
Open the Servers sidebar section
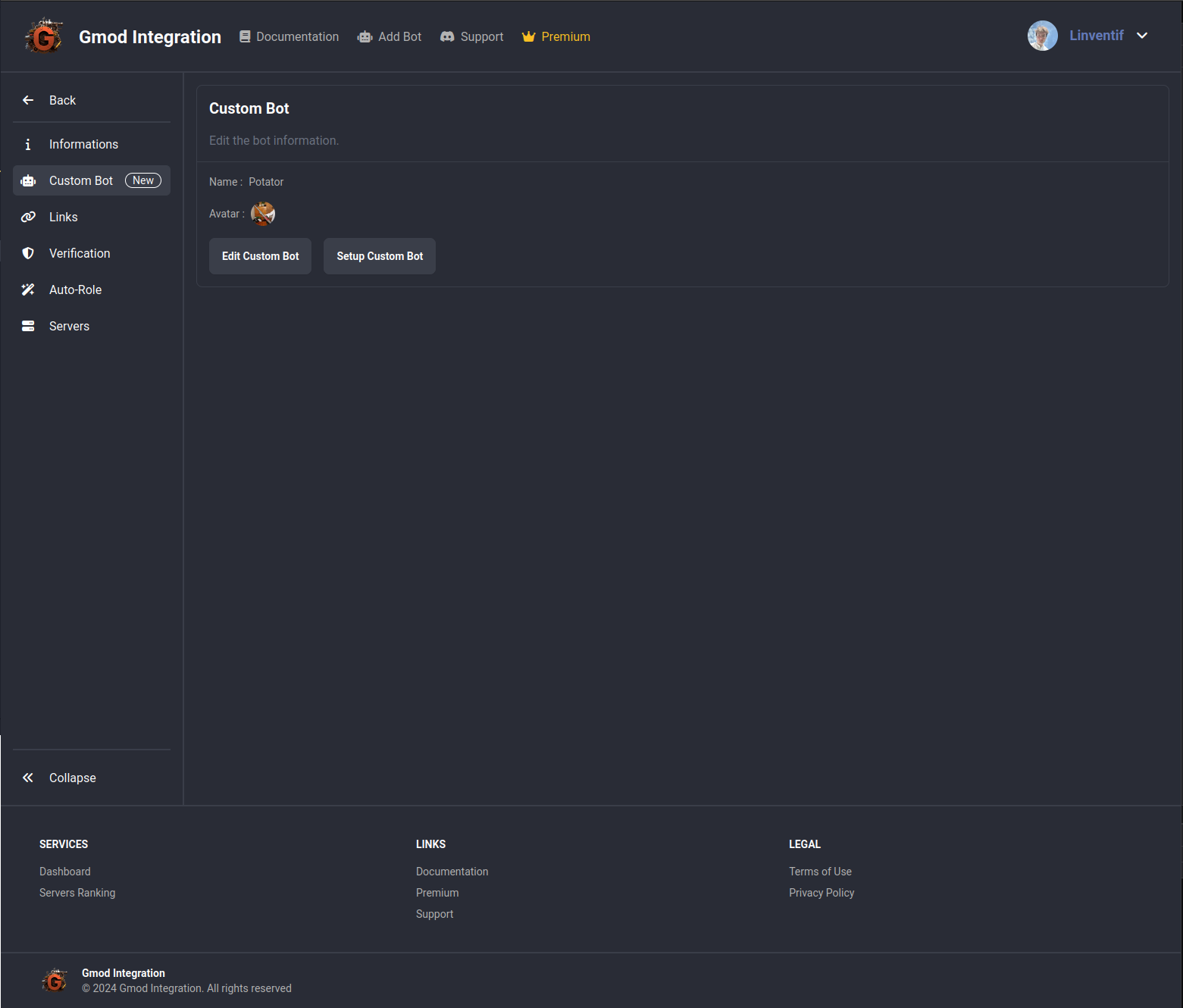92,326
